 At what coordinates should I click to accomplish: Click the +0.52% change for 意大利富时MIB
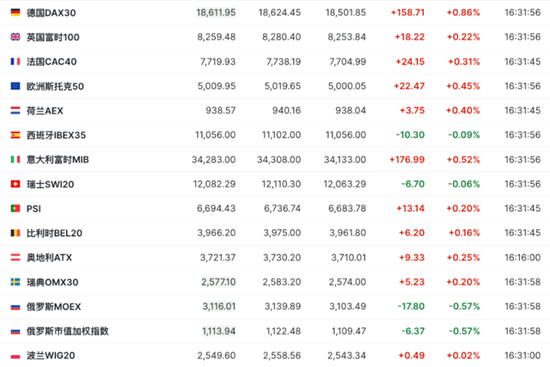tap(463, 160)
